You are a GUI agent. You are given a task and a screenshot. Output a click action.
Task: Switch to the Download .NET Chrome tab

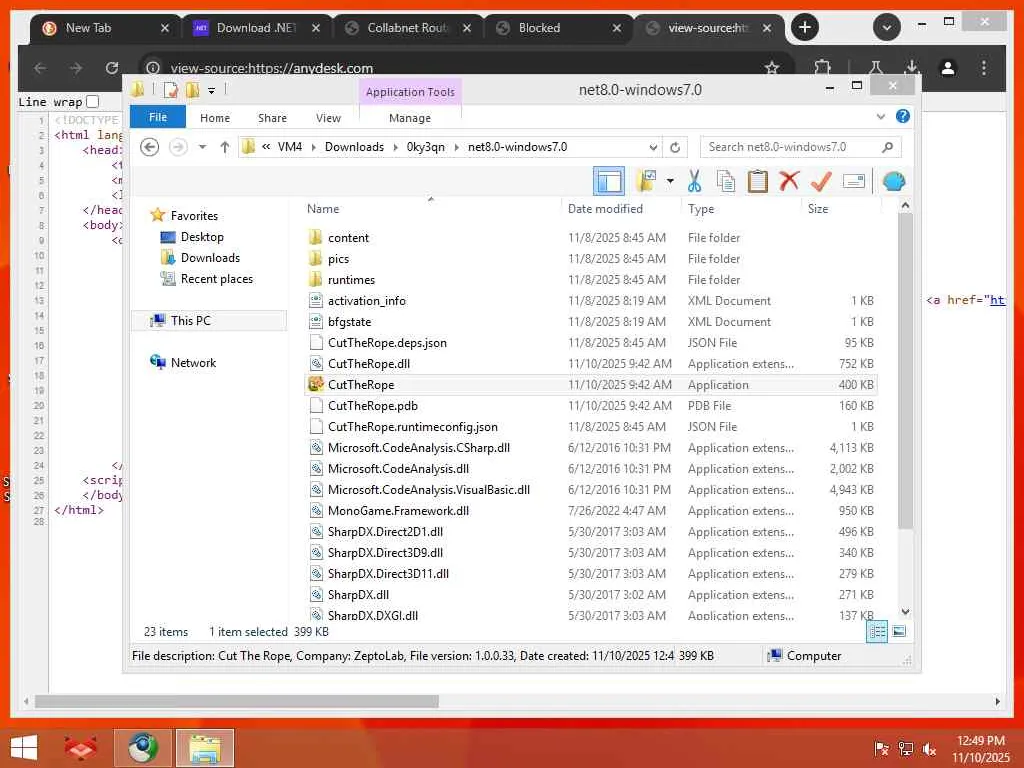[x=256, y=28]
